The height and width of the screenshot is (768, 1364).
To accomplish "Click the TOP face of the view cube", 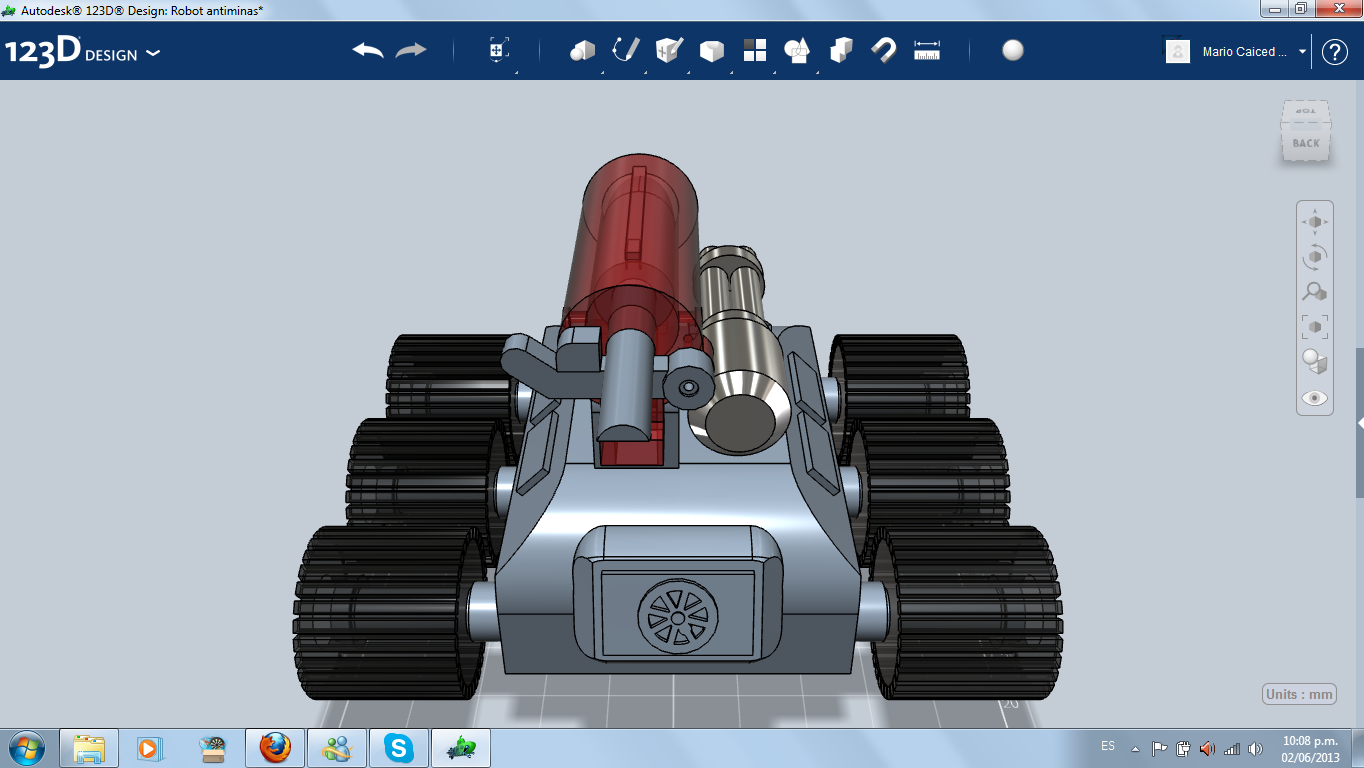I will tap(1306, 110).
